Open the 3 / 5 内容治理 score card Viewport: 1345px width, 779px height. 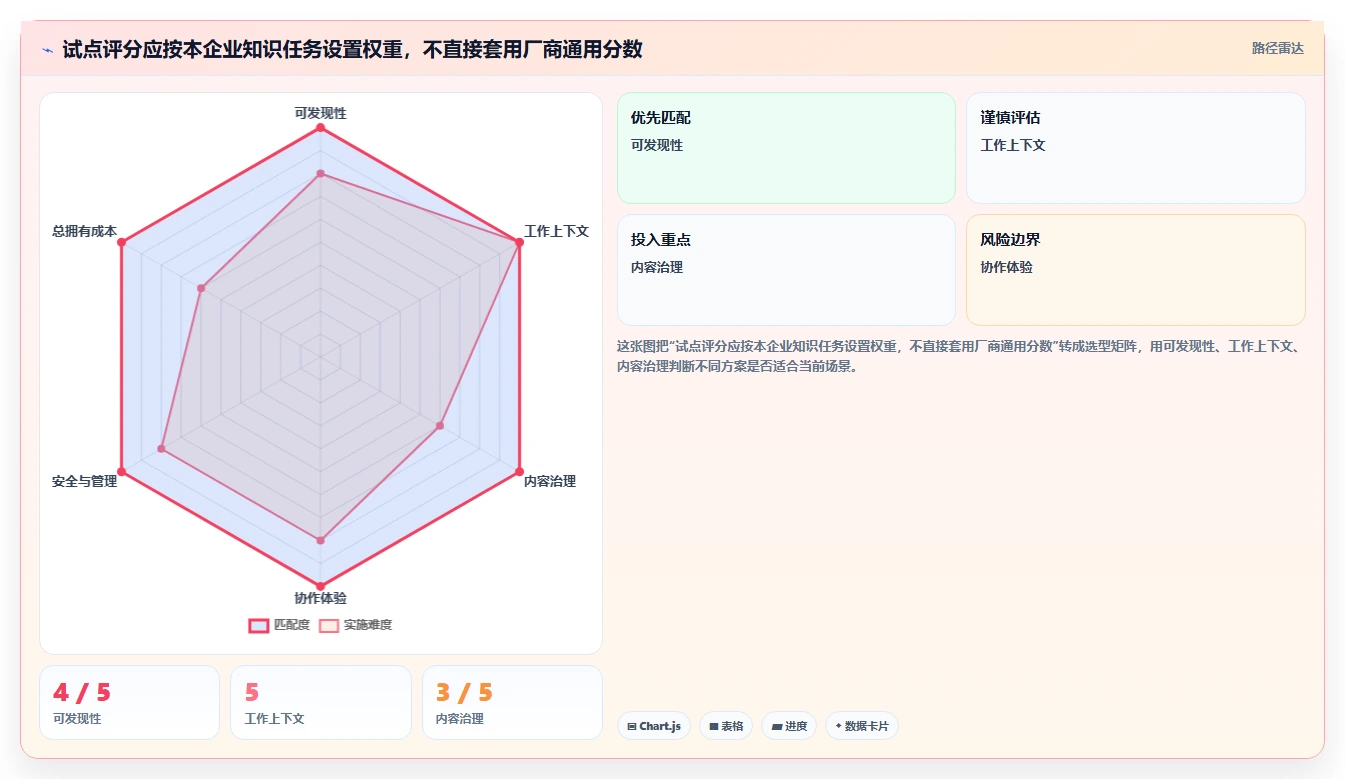[x=512, y=702]
